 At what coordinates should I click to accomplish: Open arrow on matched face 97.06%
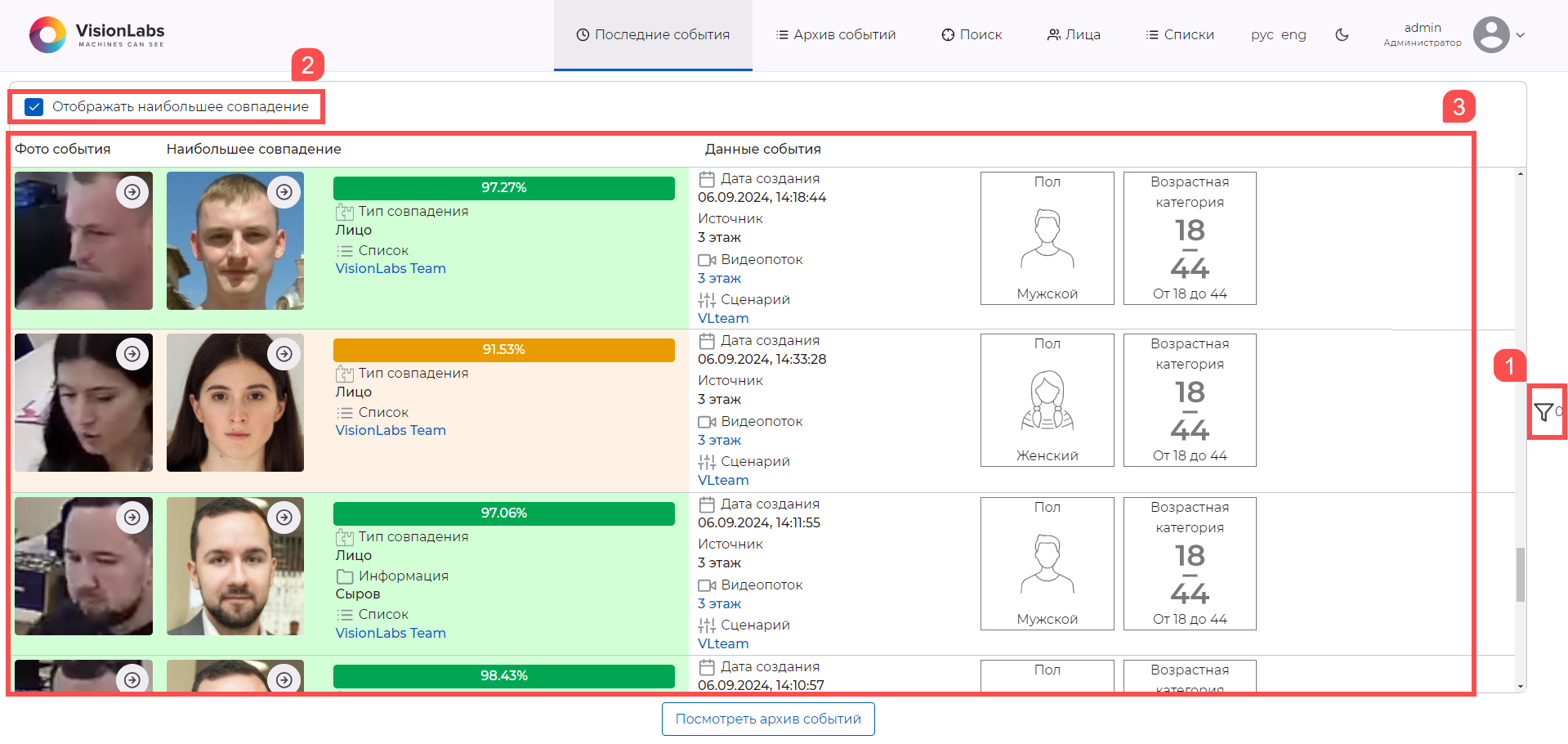pos(284,518)
